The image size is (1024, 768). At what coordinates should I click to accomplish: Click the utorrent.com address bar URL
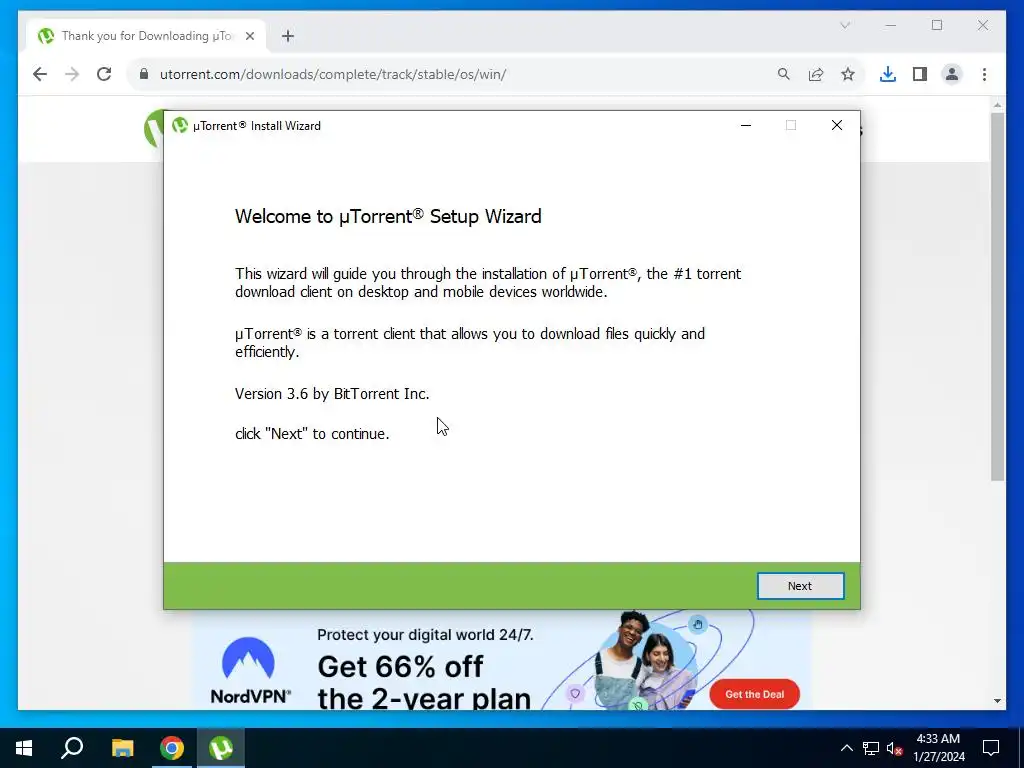click(x=332, y=74)
